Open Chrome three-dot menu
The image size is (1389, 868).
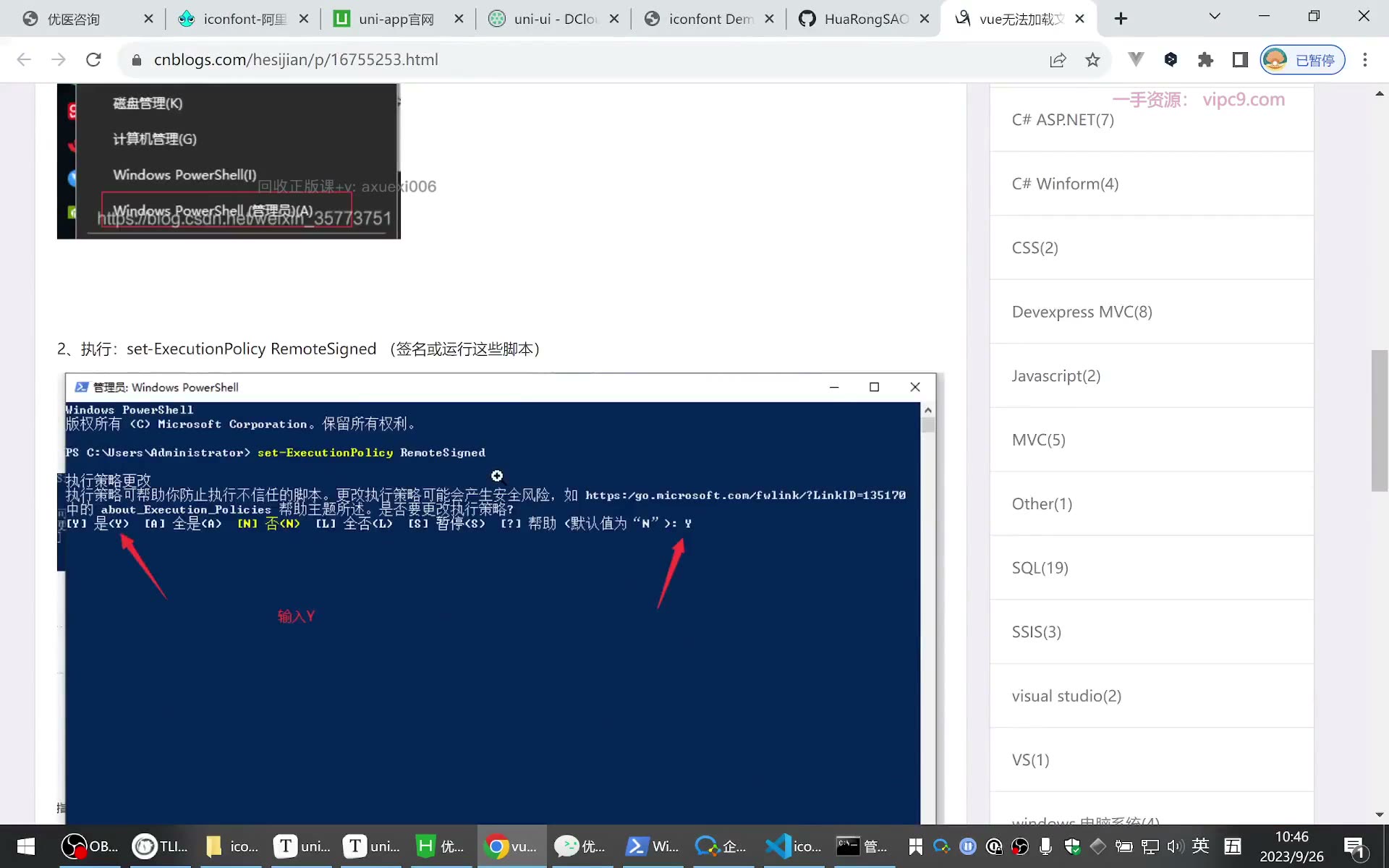1365,59
